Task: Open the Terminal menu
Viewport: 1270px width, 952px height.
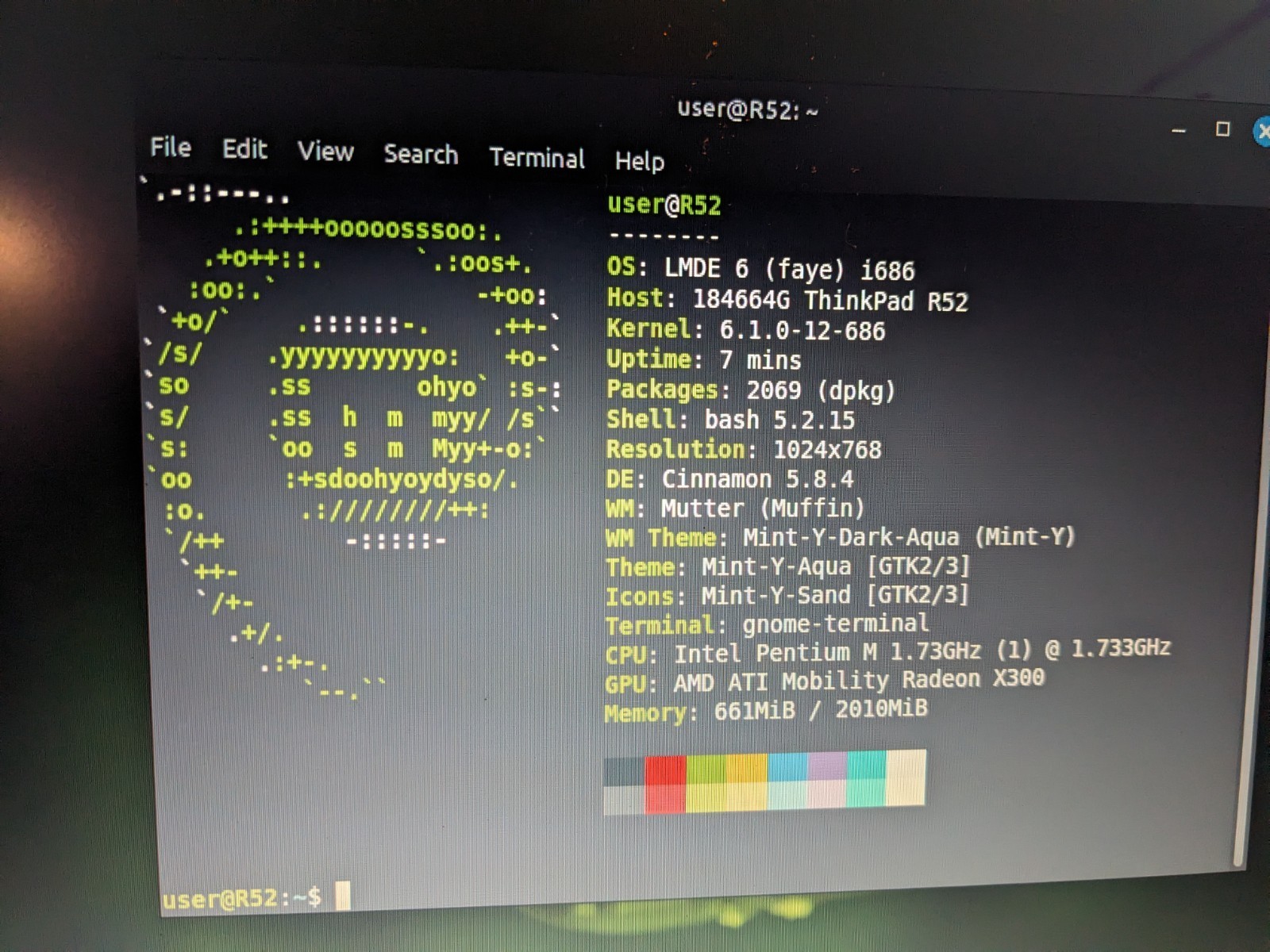Action: tap(537, 157)
